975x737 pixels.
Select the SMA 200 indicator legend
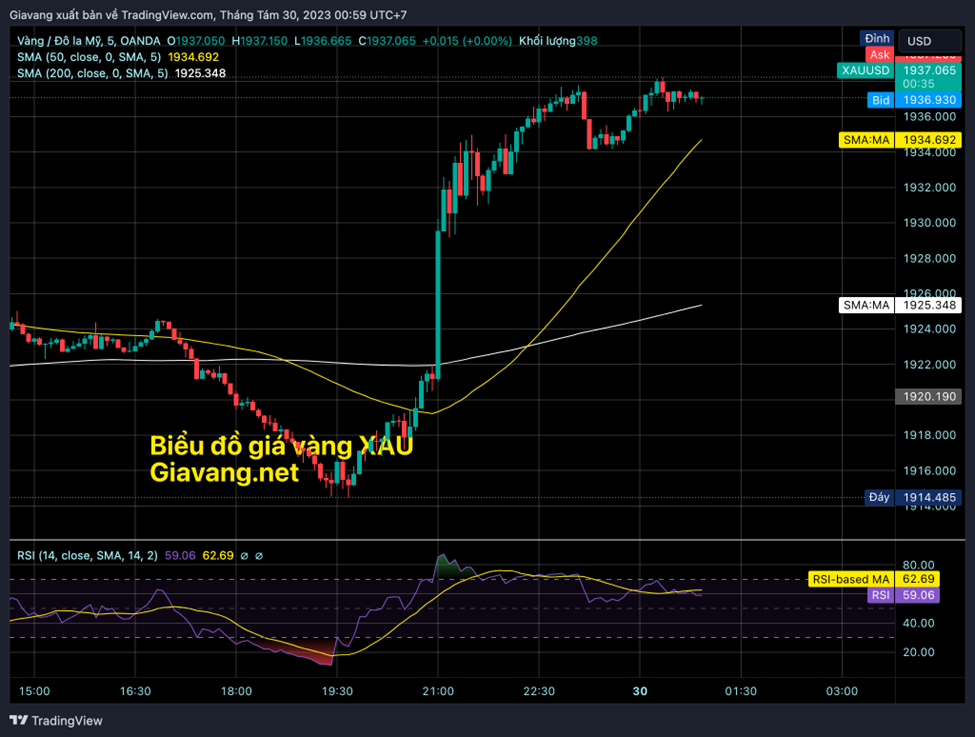point(92,73)
